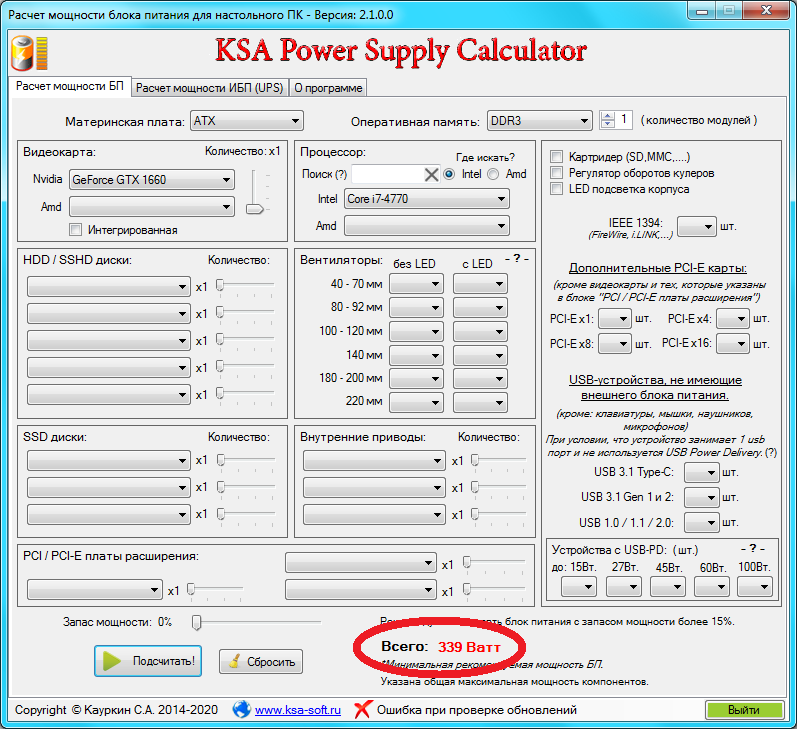This screenshot has height=729, width=797.
Task: Select the Amd search radio button
Action: point(494,174)
